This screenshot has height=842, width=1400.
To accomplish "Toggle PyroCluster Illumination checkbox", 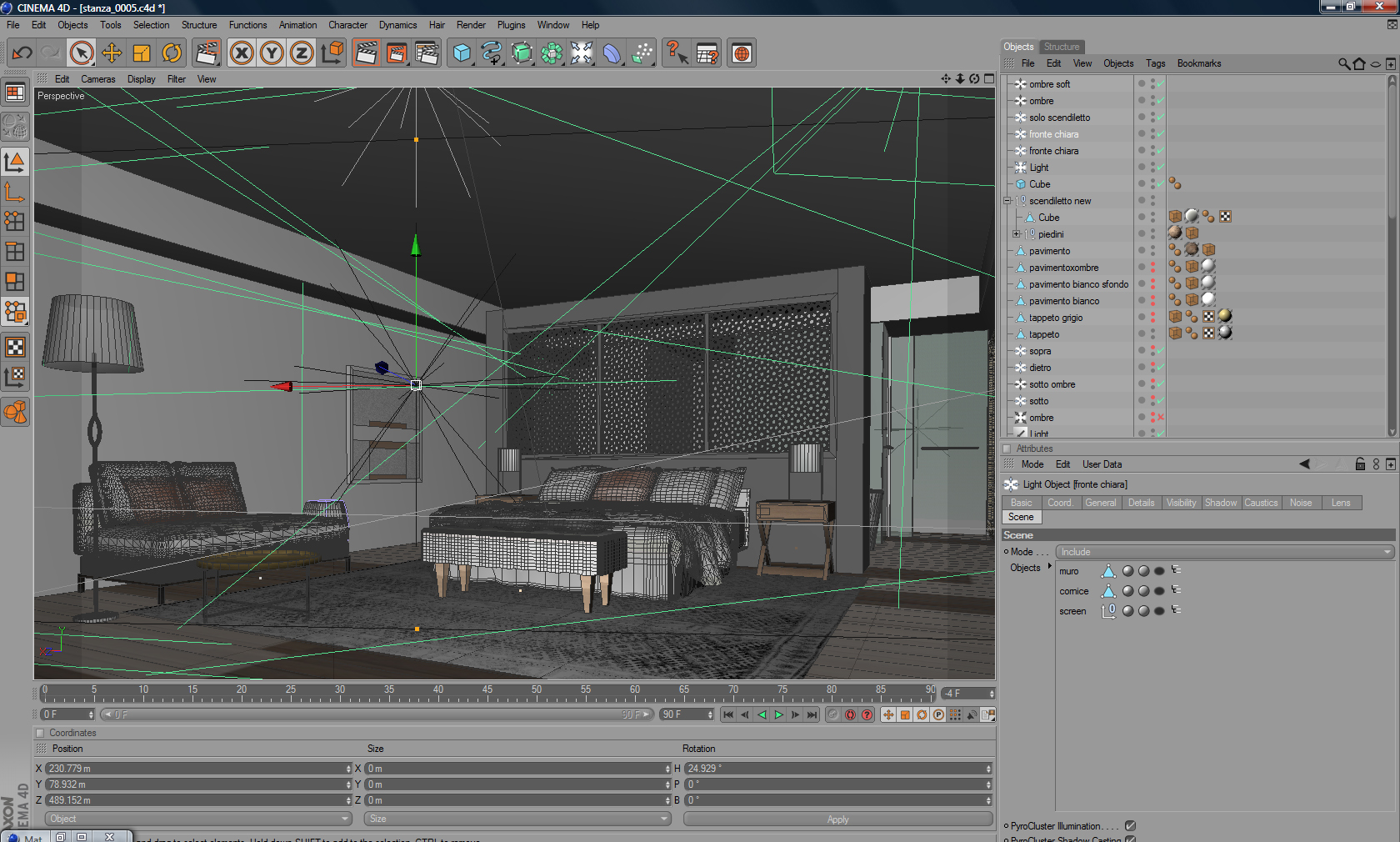I will click(1130, 826).
